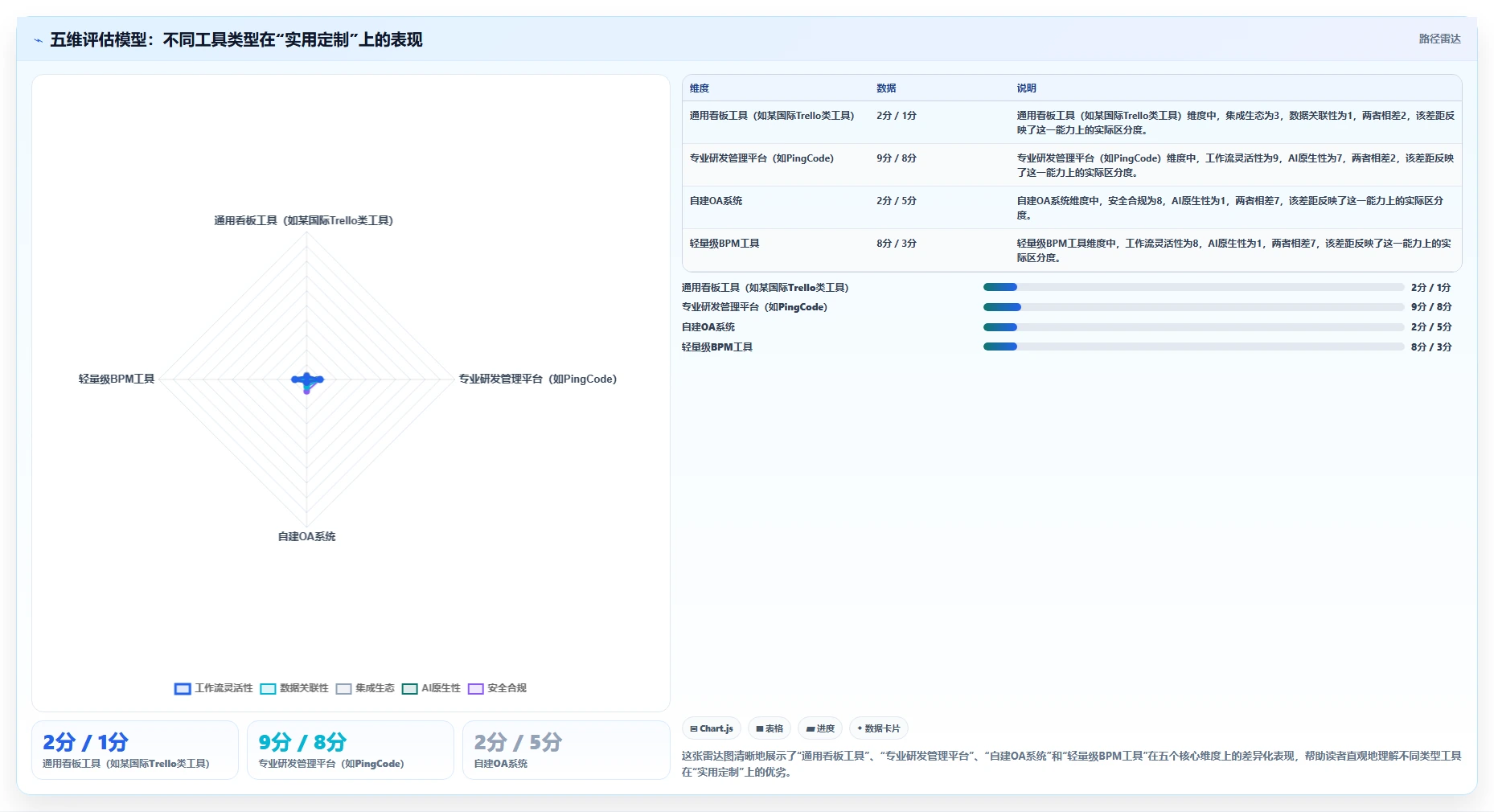The image size is (1494, 812).
Task: Toggle the 工作流灵活性 legend swatch
Action: tap(183, 689)
